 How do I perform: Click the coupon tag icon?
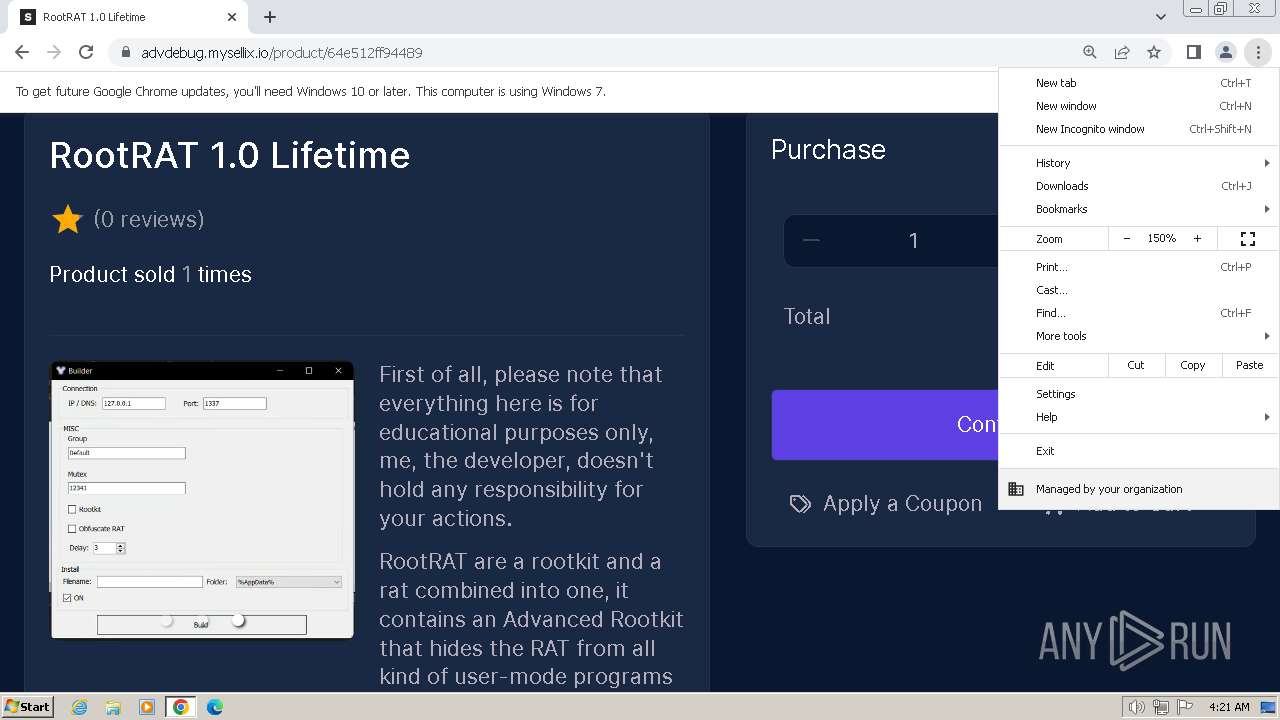pos(800,504)
